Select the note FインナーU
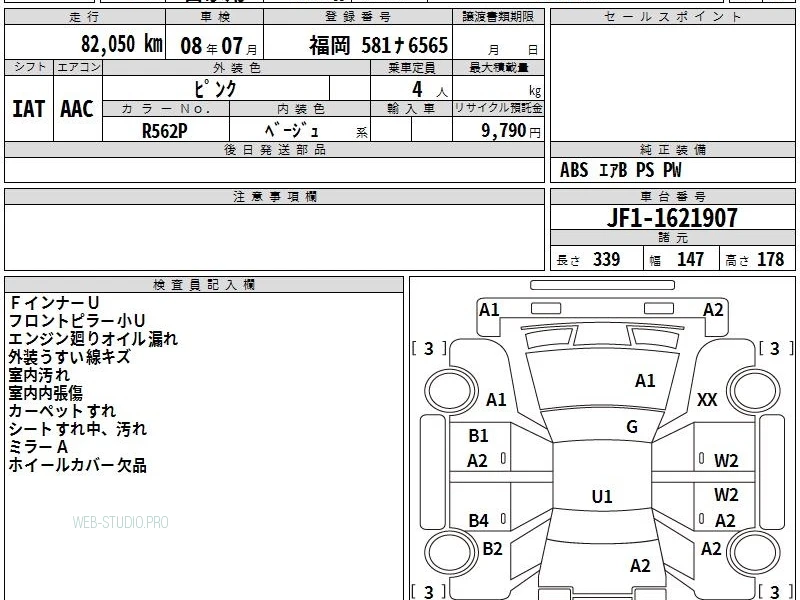 tap(54, 303)
